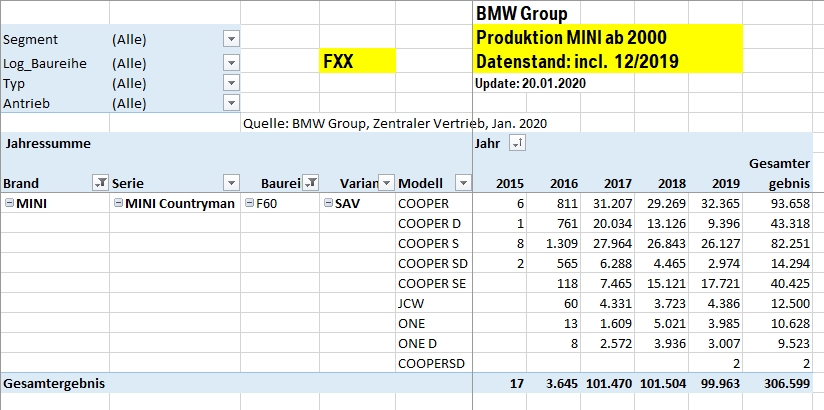Open the Variante column dropdown
The width and height of the screenshot is (824, 410).
[x=386, y=183]
